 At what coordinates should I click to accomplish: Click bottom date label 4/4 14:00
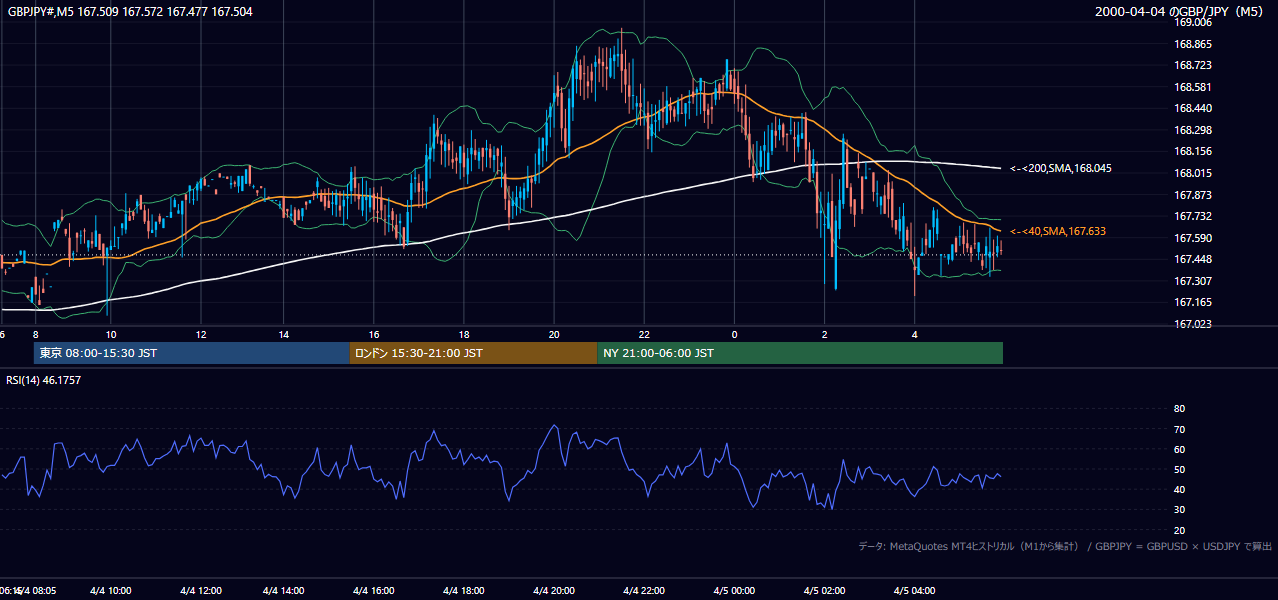284,590
